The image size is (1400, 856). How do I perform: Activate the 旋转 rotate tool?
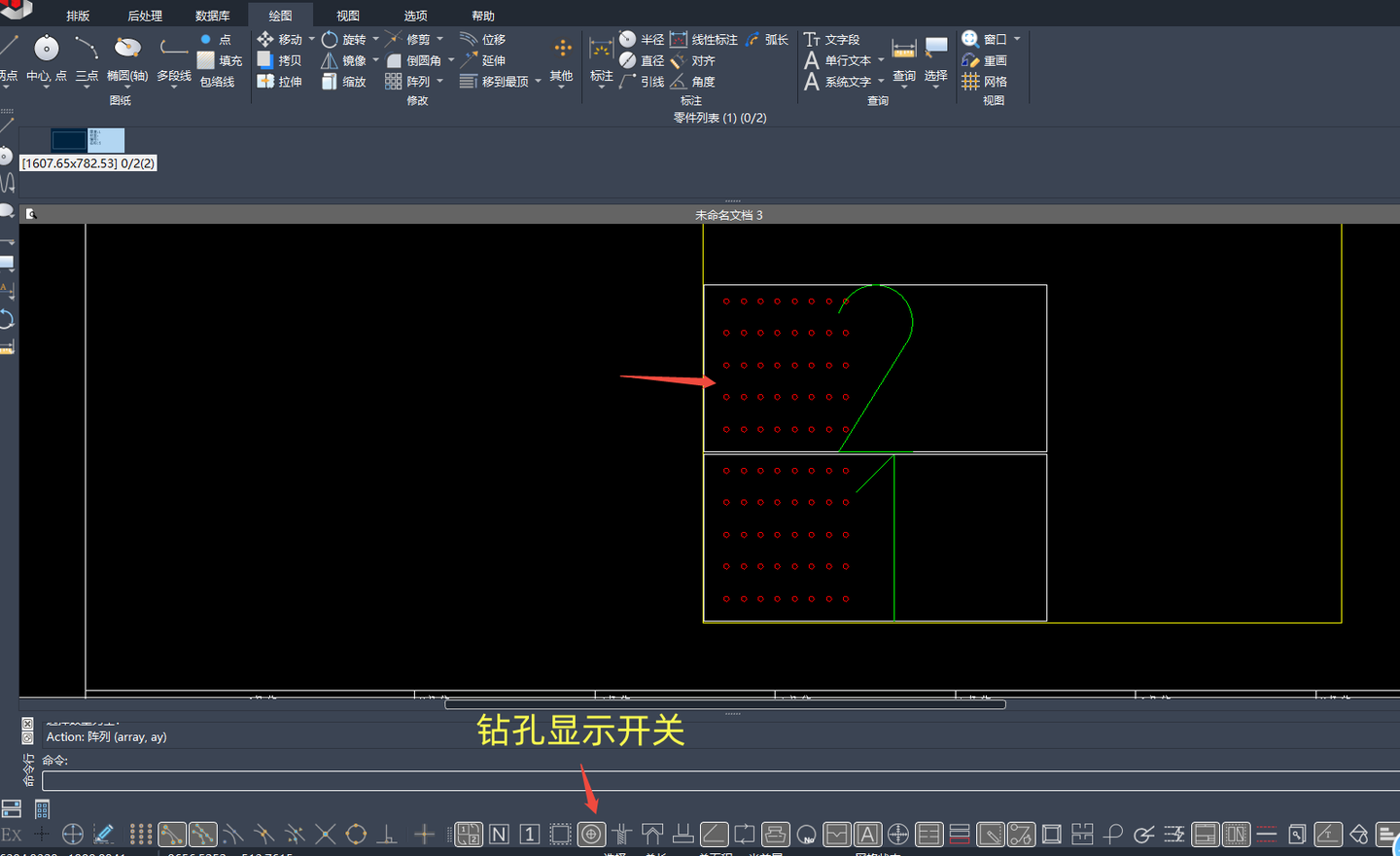click(x=344, y=40)
